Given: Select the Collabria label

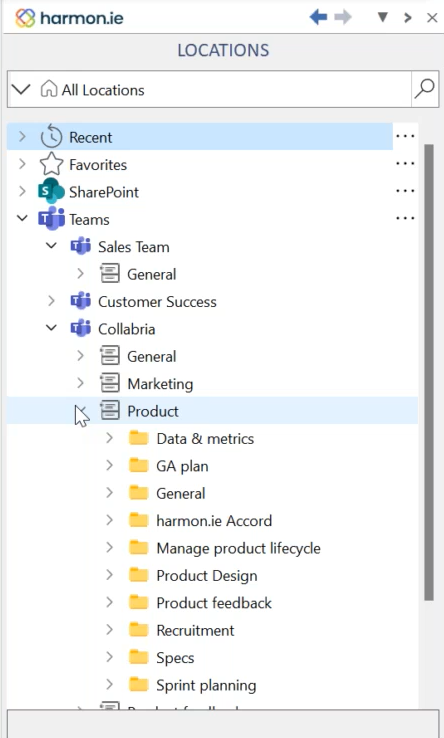Looking at the screenshot, I should coord(126,329).
